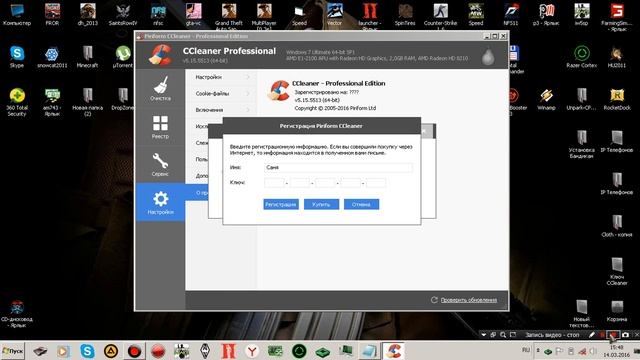The height and width of the screenshot is (360, 640).
Task: Select the Minecraft desktop icon
Action: 87,56
